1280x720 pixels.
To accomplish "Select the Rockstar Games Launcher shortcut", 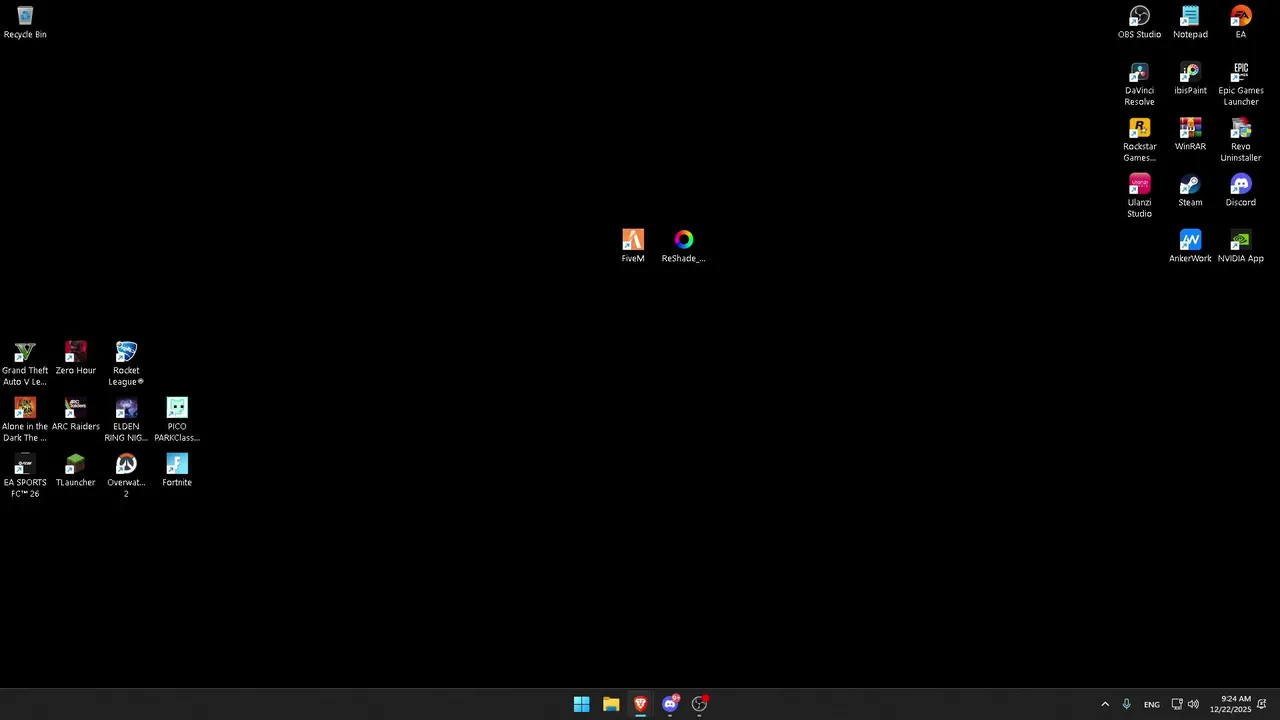I will pyautogui.click(x=1139, y=140).
